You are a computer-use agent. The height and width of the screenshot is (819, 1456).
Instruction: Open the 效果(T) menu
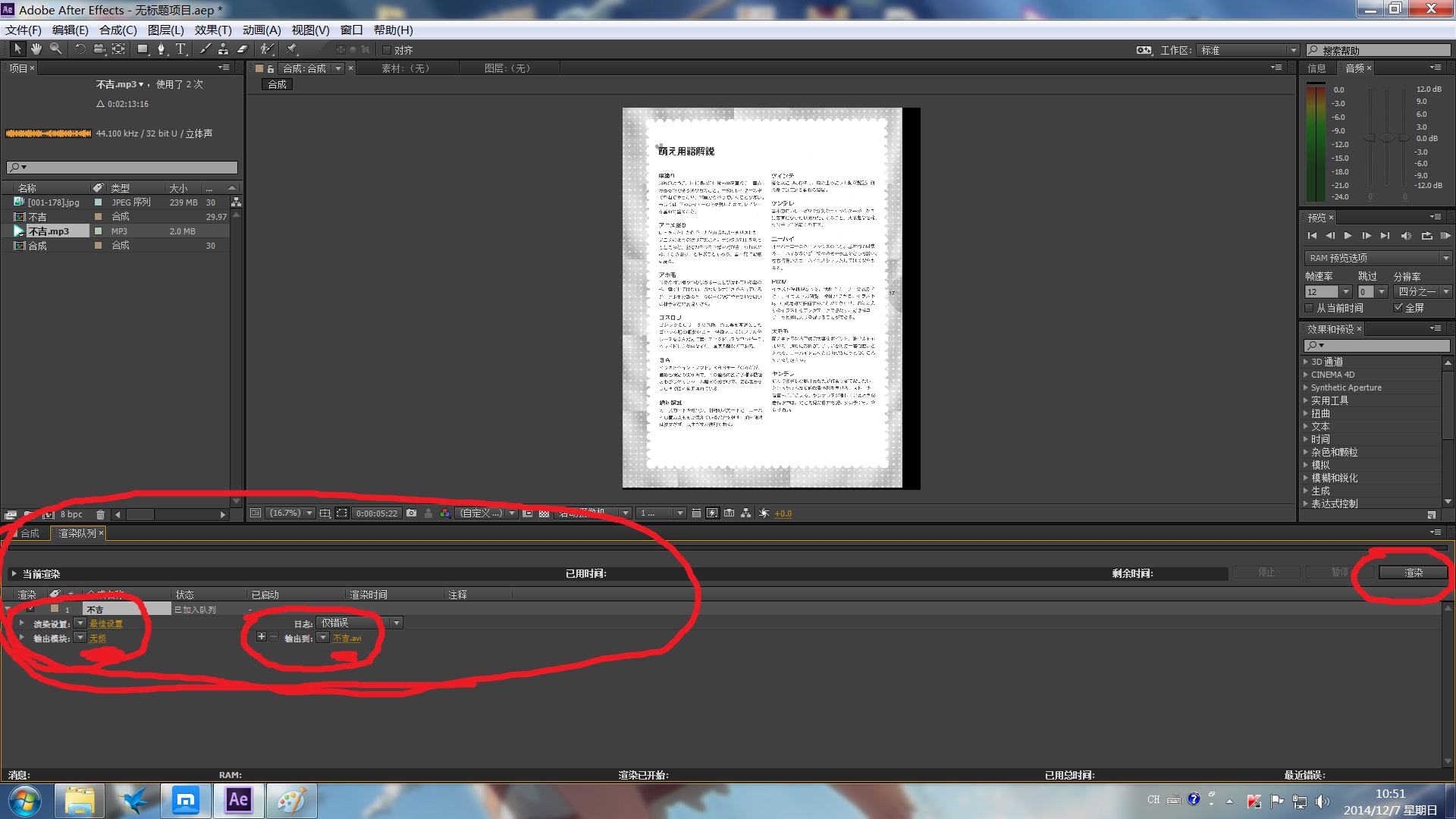point(212,30)
